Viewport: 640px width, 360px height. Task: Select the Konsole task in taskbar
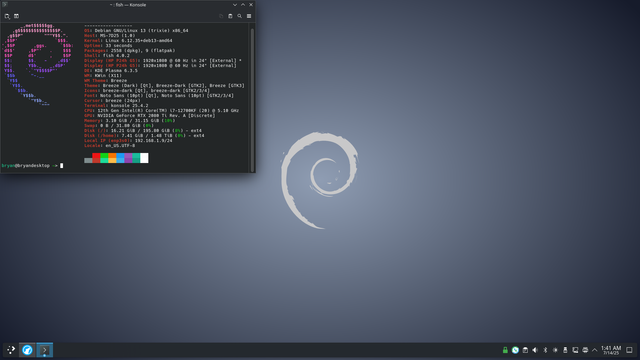tap(44, 350)
